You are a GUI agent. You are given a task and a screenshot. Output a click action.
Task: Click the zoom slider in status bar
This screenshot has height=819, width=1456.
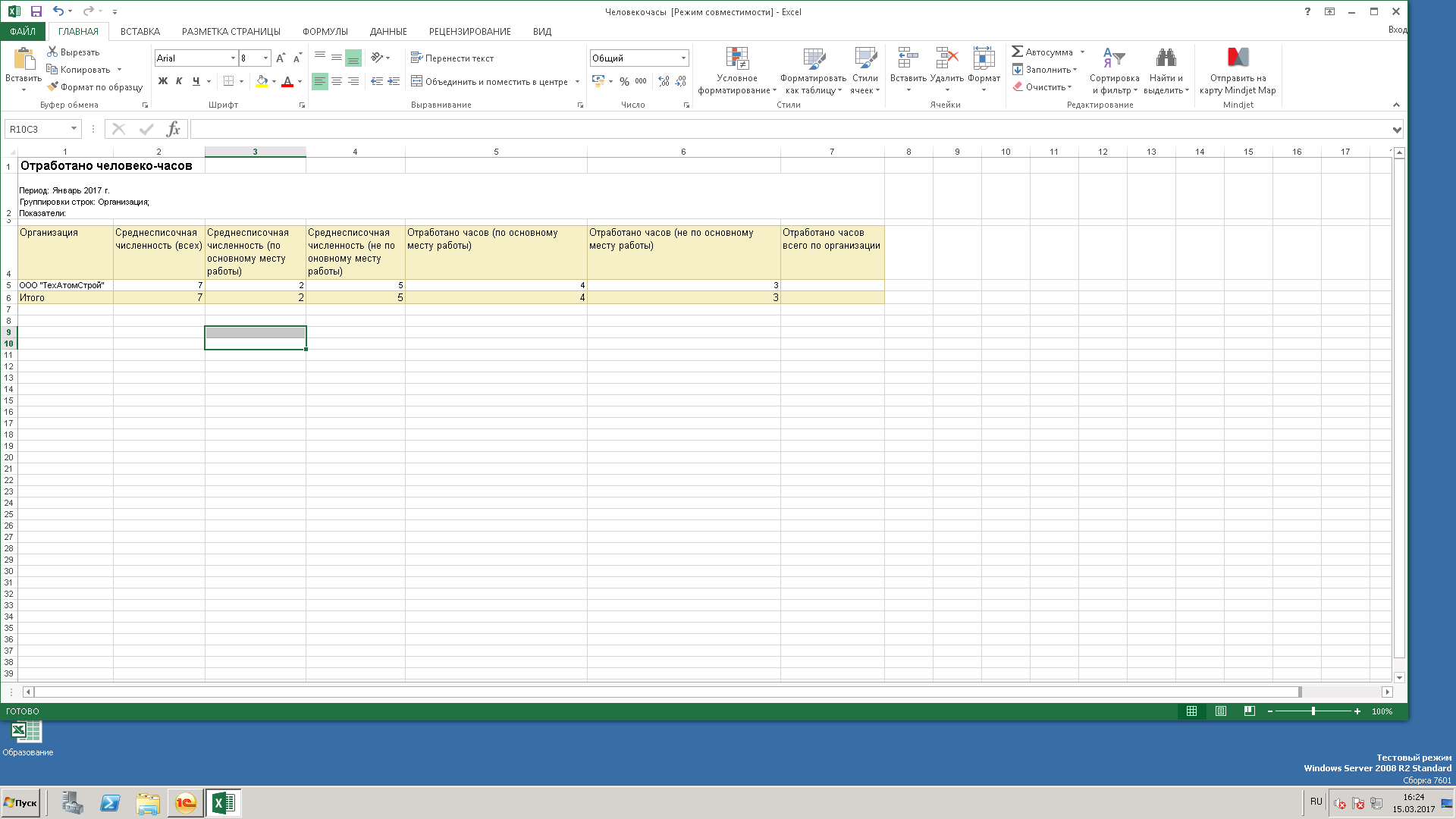(x=1313, y=711)
